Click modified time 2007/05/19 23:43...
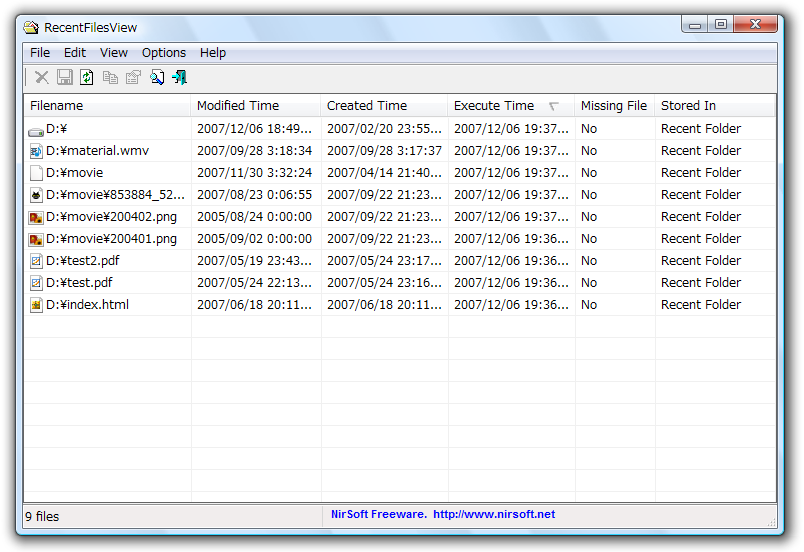The width and height of the screenshot is (804, 552). click(254, 261)
